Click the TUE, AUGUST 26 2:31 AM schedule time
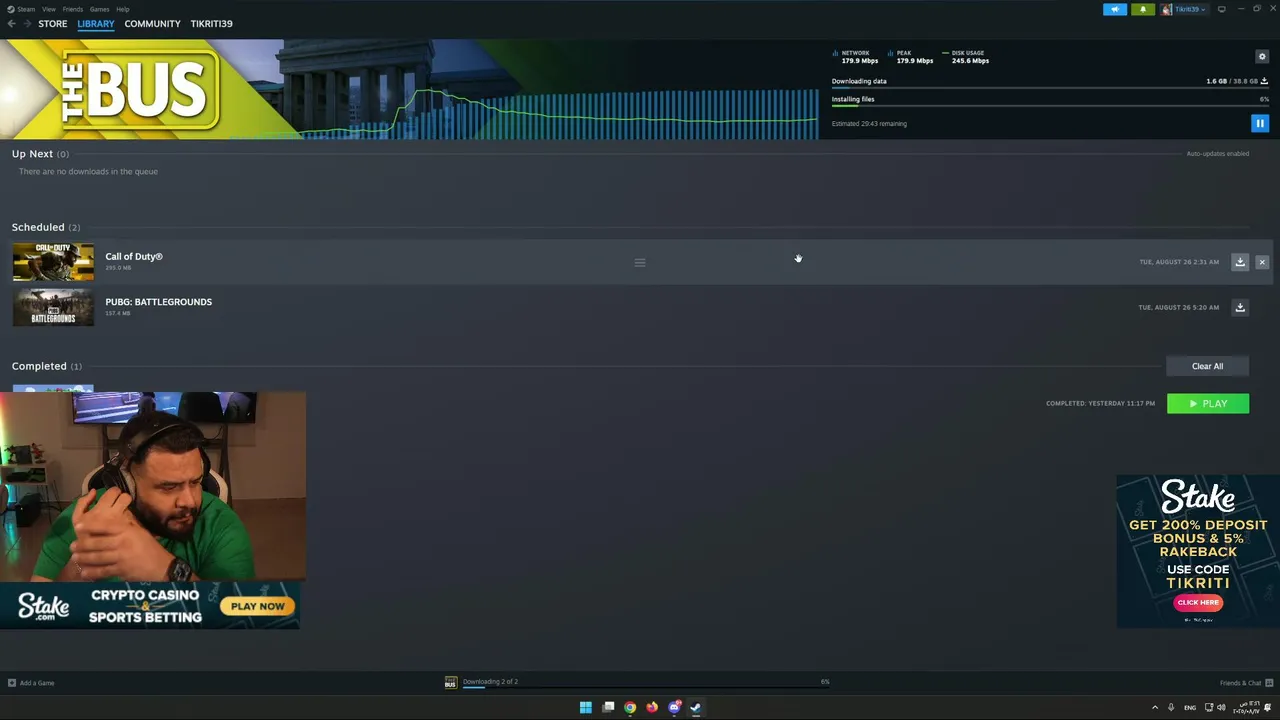 point(1179,262)
